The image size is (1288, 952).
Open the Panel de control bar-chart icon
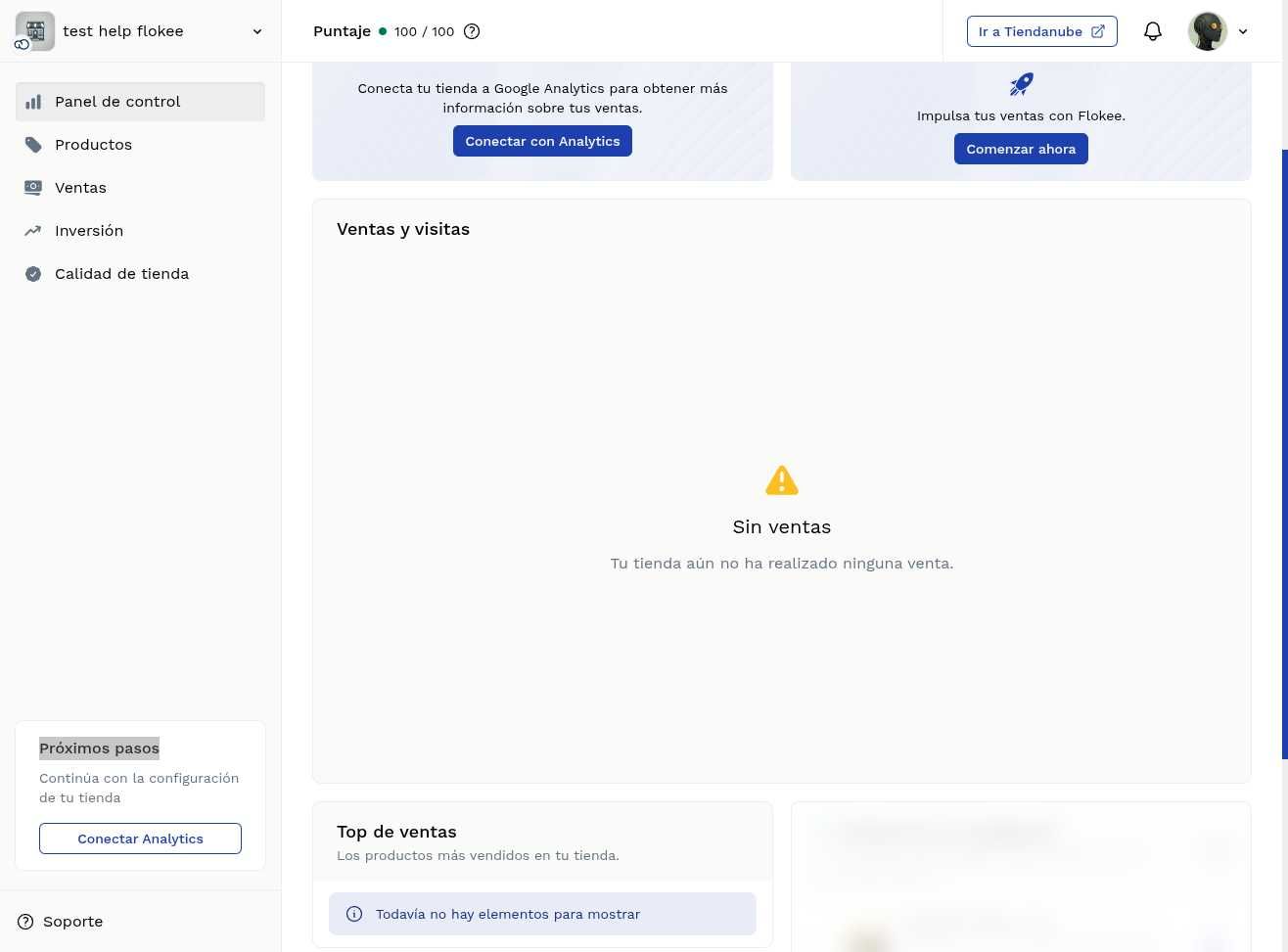(33, 102)
